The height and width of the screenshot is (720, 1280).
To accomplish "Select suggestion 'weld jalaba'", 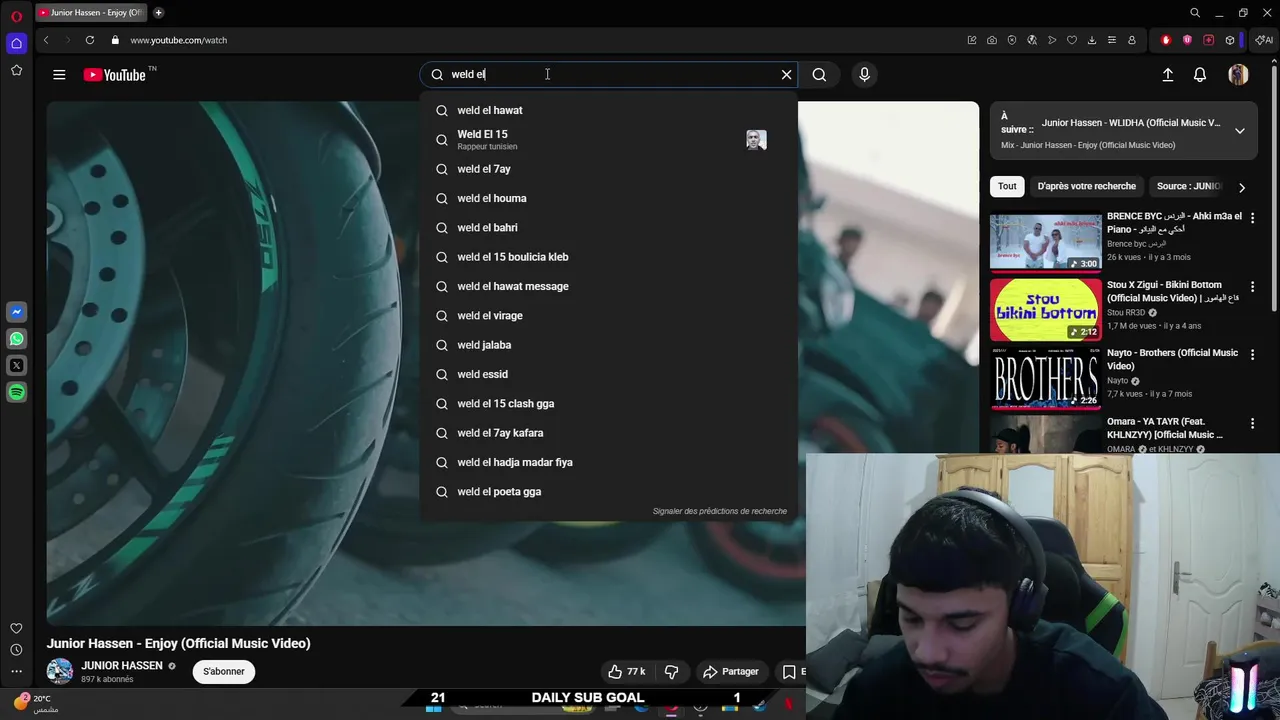I will pos(609,345).
